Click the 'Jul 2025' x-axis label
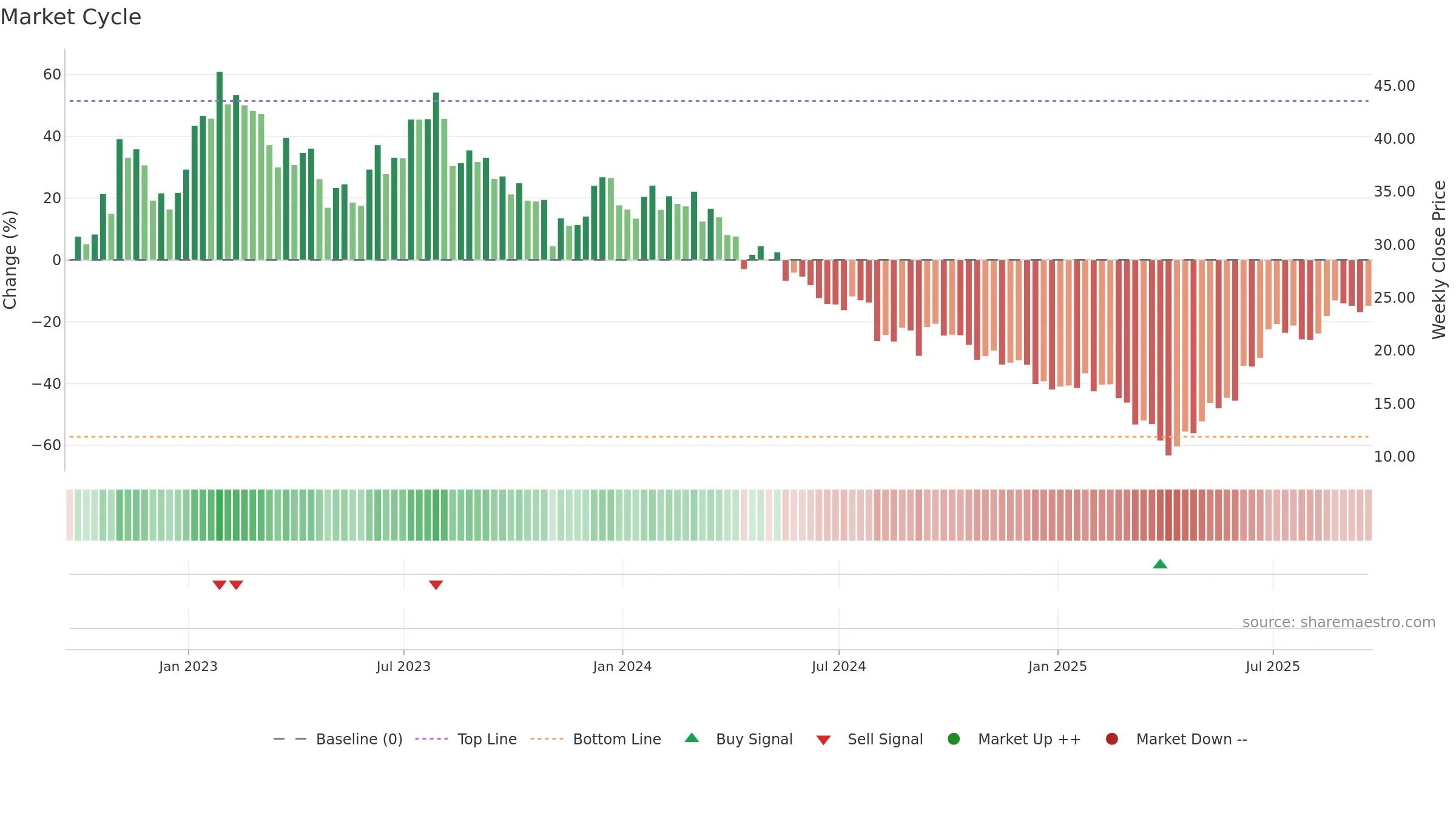 click(1273, 667)
